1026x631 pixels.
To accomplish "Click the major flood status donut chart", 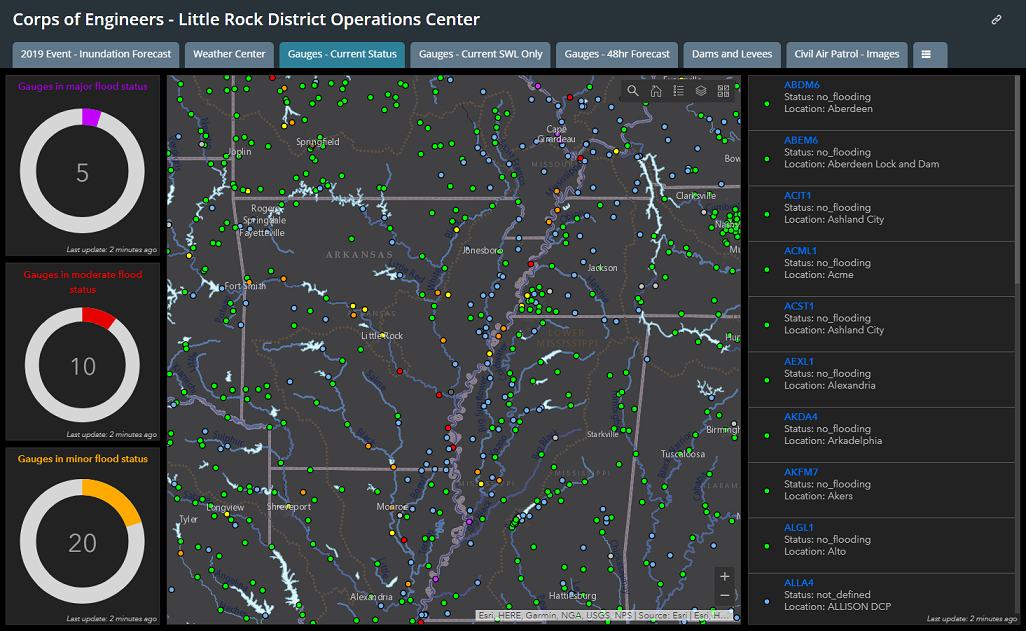I will (x=84, y=172).
